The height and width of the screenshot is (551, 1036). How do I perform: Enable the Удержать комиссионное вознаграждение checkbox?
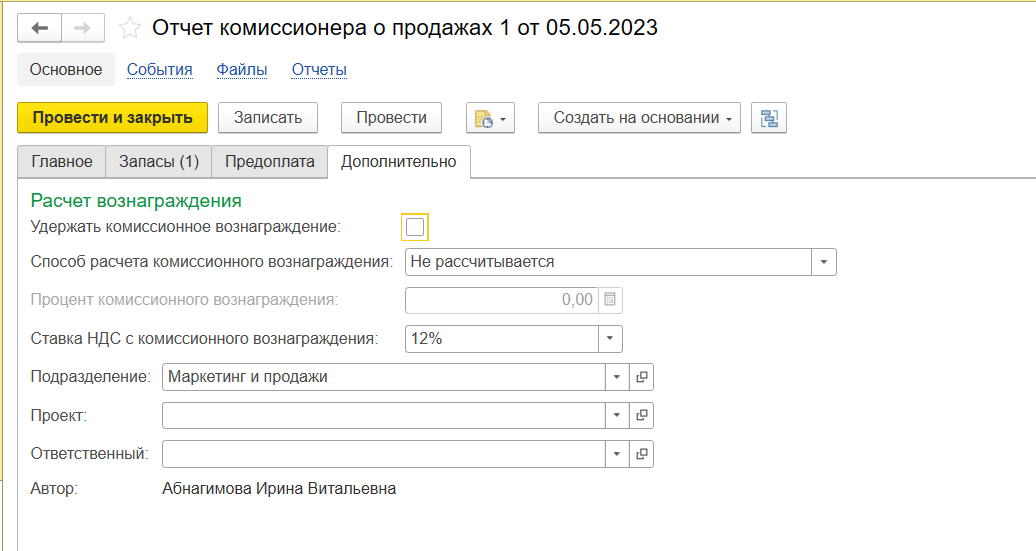click(415, 227)
